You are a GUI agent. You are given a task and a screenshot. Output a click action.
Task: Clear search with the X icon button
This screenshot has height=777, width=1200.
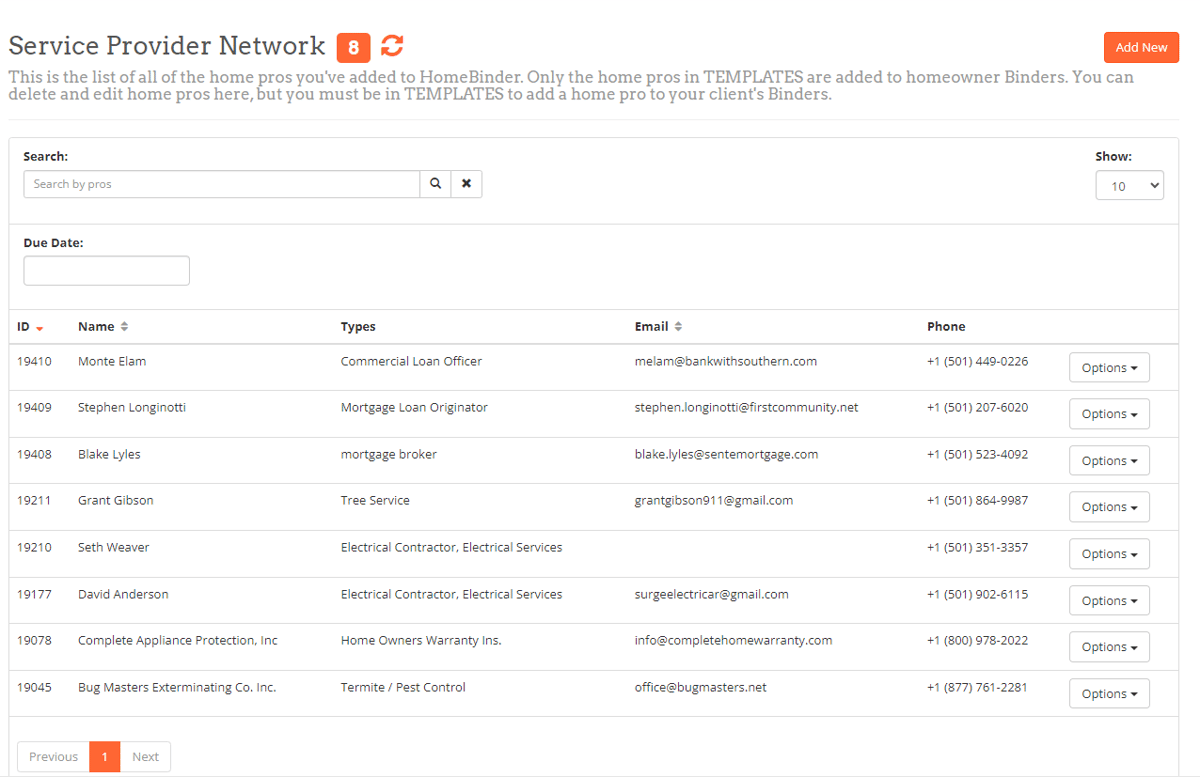[x=466, y=184]
